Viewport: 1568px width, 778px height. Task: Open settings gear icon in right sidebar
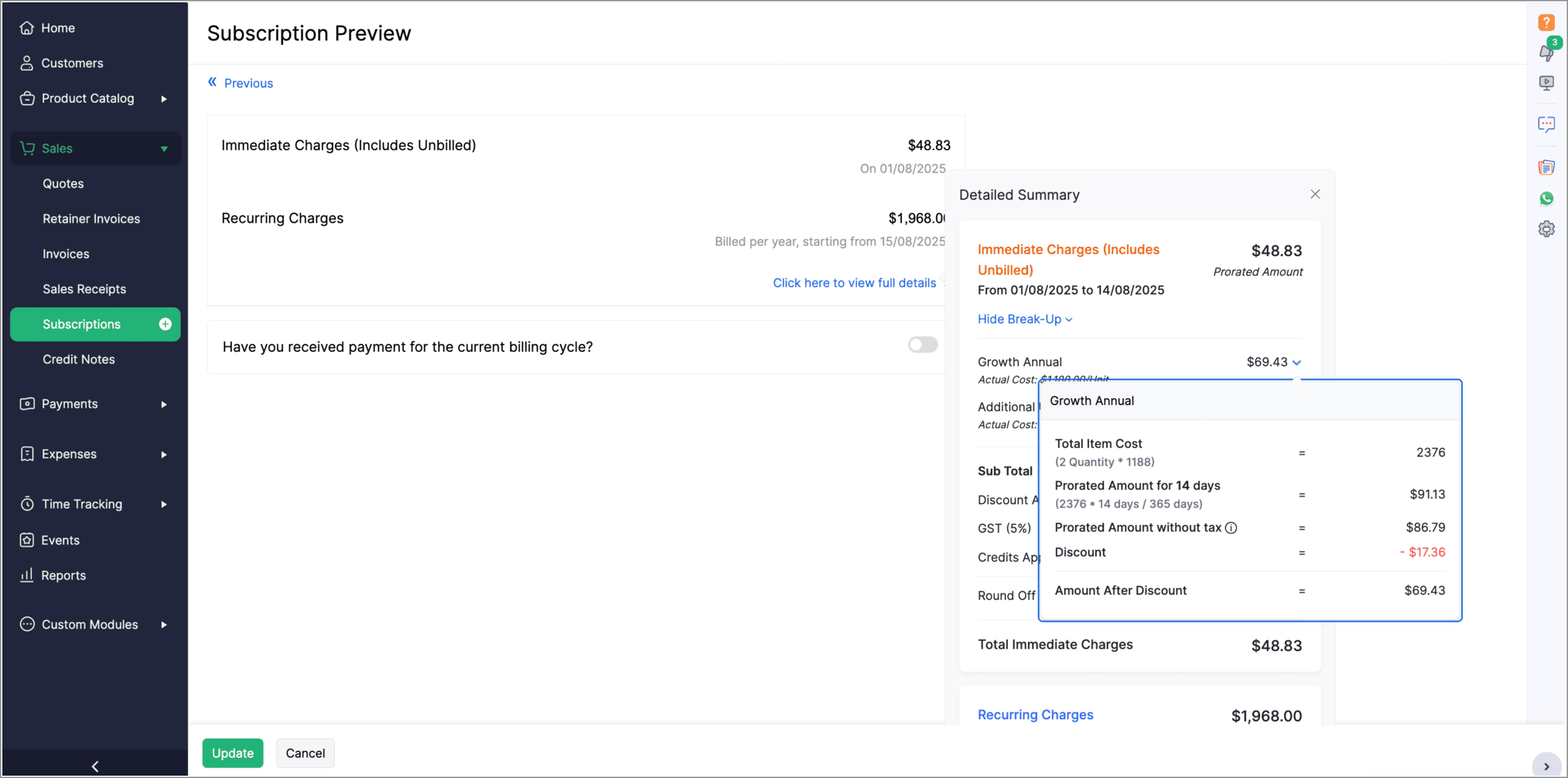[1546, 229]
